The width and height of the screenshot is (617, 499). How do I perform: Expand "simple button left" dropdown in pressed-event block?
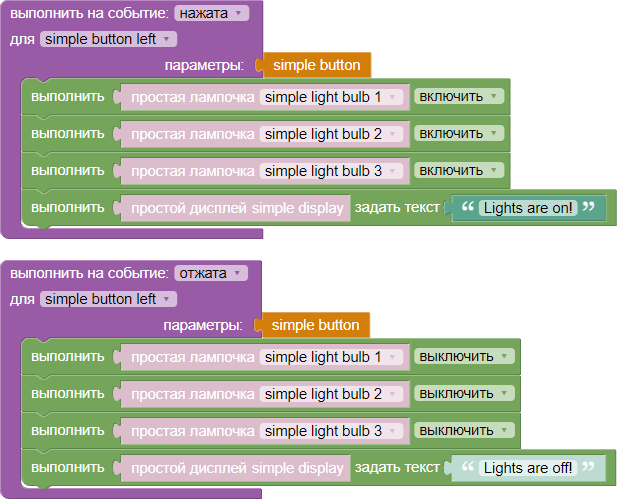coord(108,39)
